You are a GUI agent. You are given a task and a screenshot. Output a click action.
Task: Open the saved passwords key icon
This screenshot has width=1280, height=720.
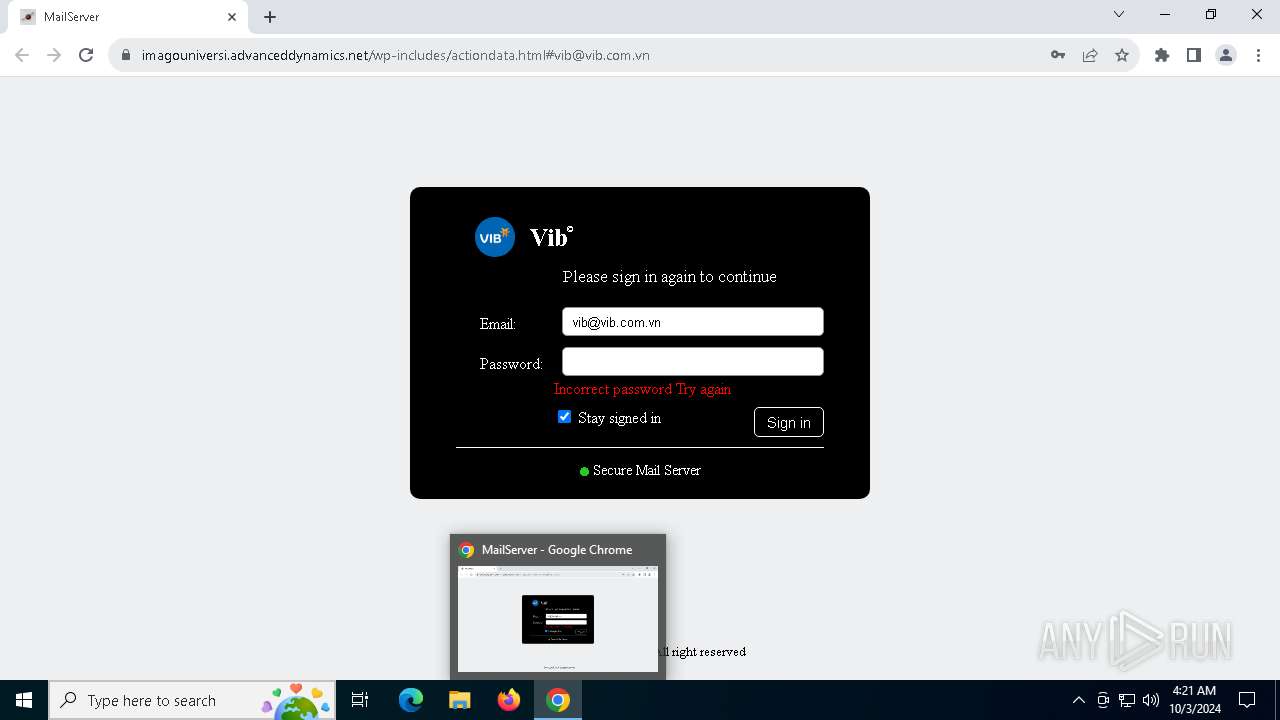[x=1058, y=55]
